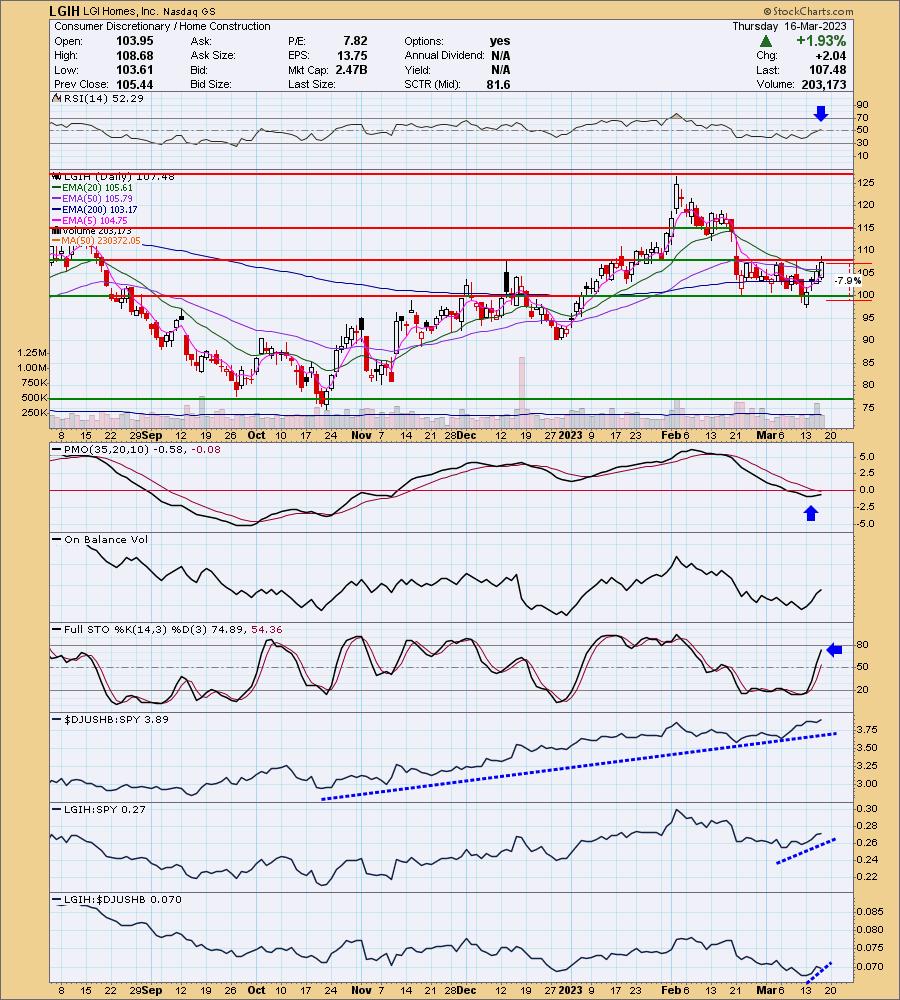Image resolution: width=900 pixels, height=1000 pixels.
Task: Click the Options value 'yes'
Action: click(500, 41)
